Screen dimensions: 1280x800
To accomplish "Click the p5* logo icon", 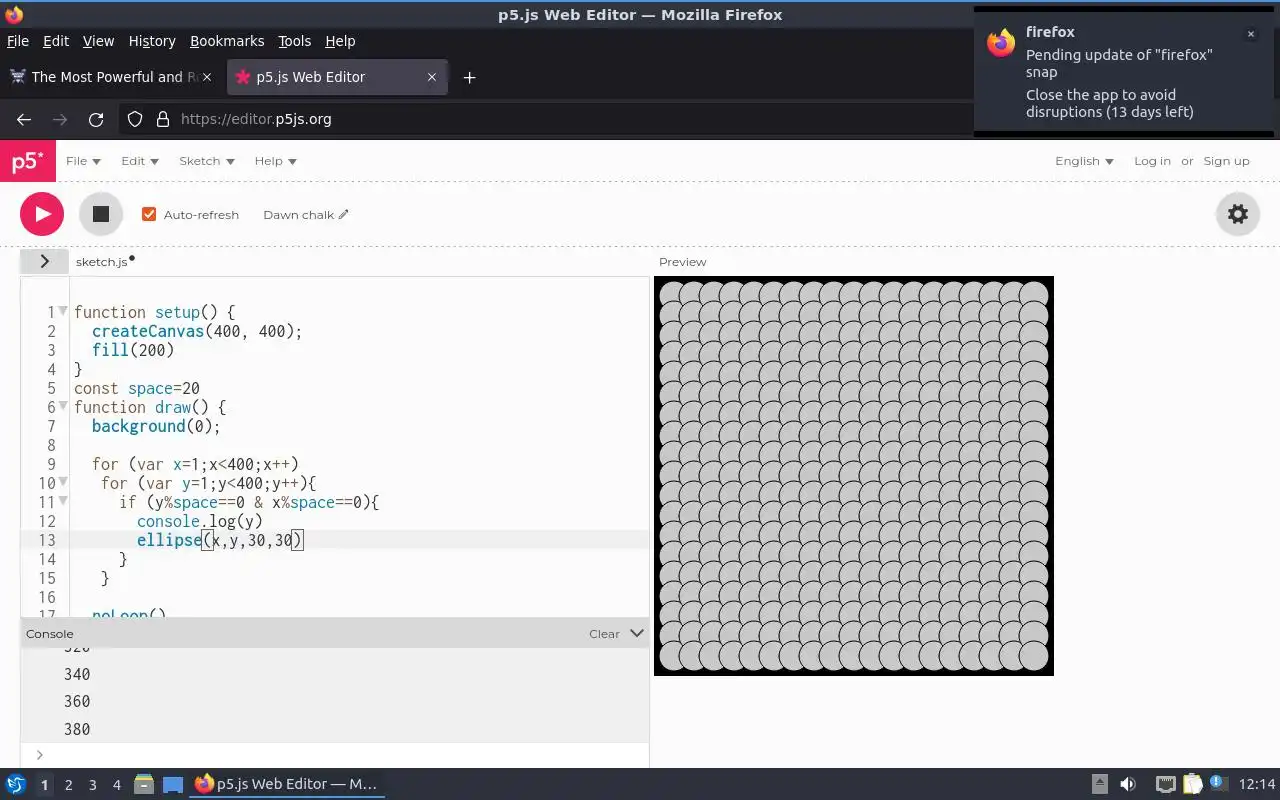I will (x=27, y=162).
